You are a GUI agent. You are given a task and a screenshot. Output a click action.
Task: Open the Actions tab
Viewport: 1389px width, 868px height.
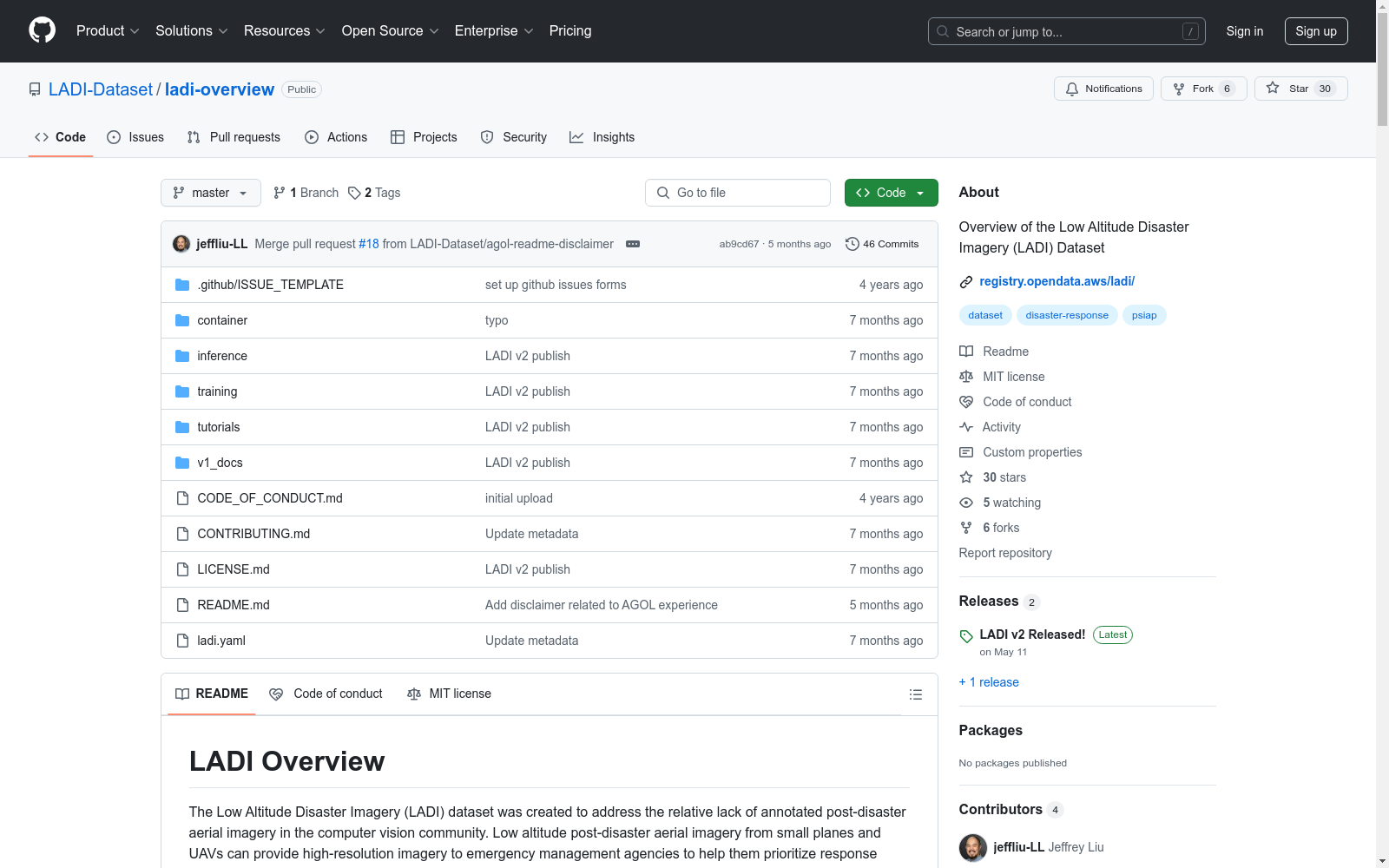[336, 137]
